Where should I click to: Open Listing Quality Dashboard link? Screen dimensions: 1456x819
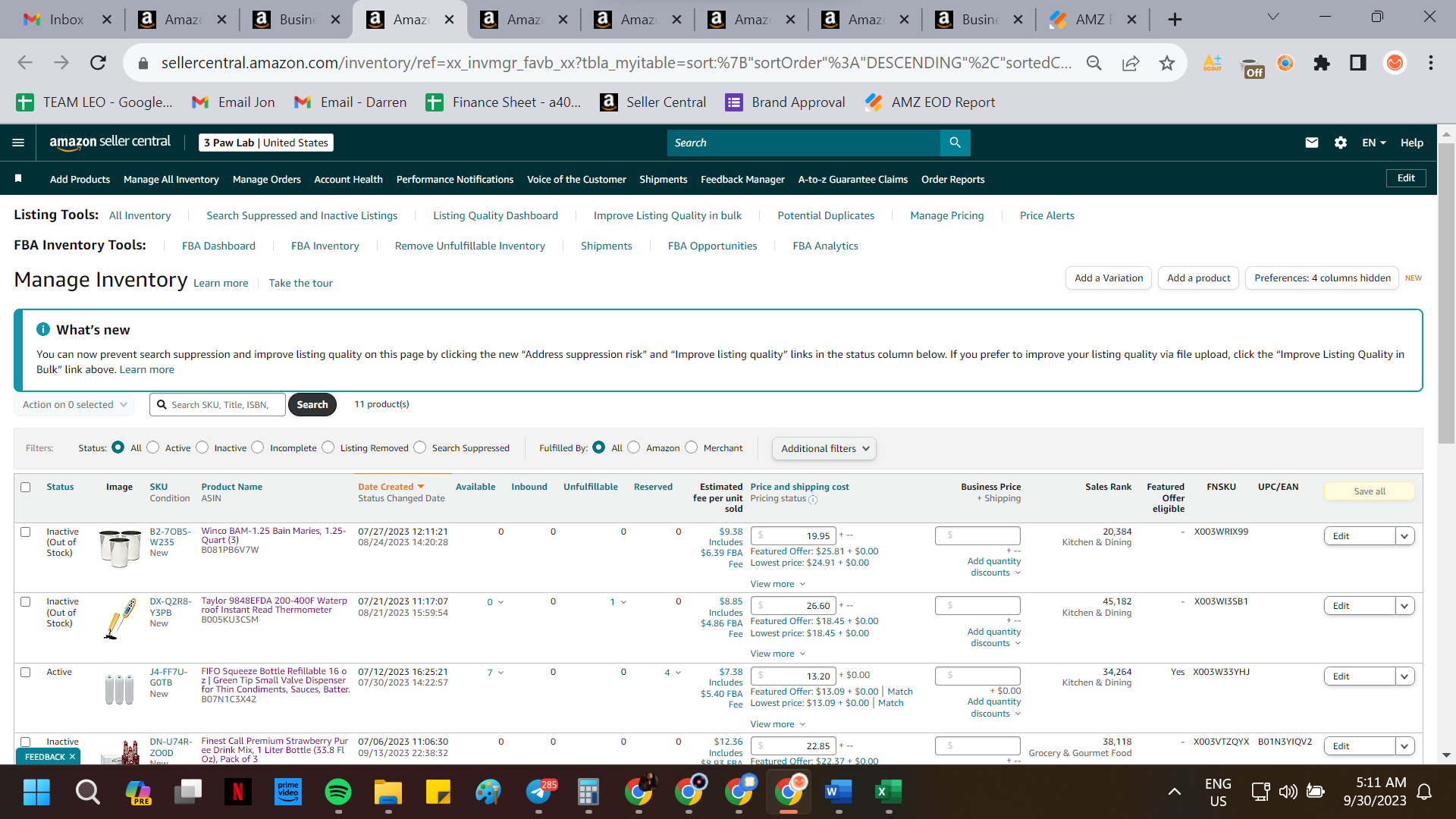[x=495, y=215]
